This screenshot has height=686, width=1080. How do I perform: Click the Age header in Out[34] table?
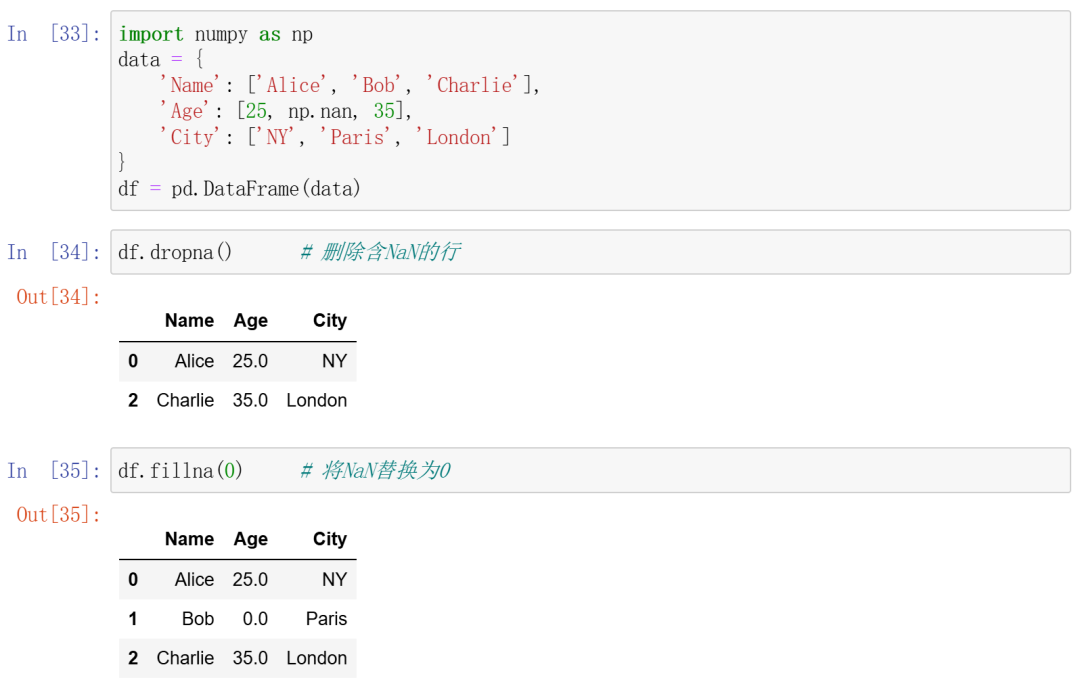click(x=250, y=321)
